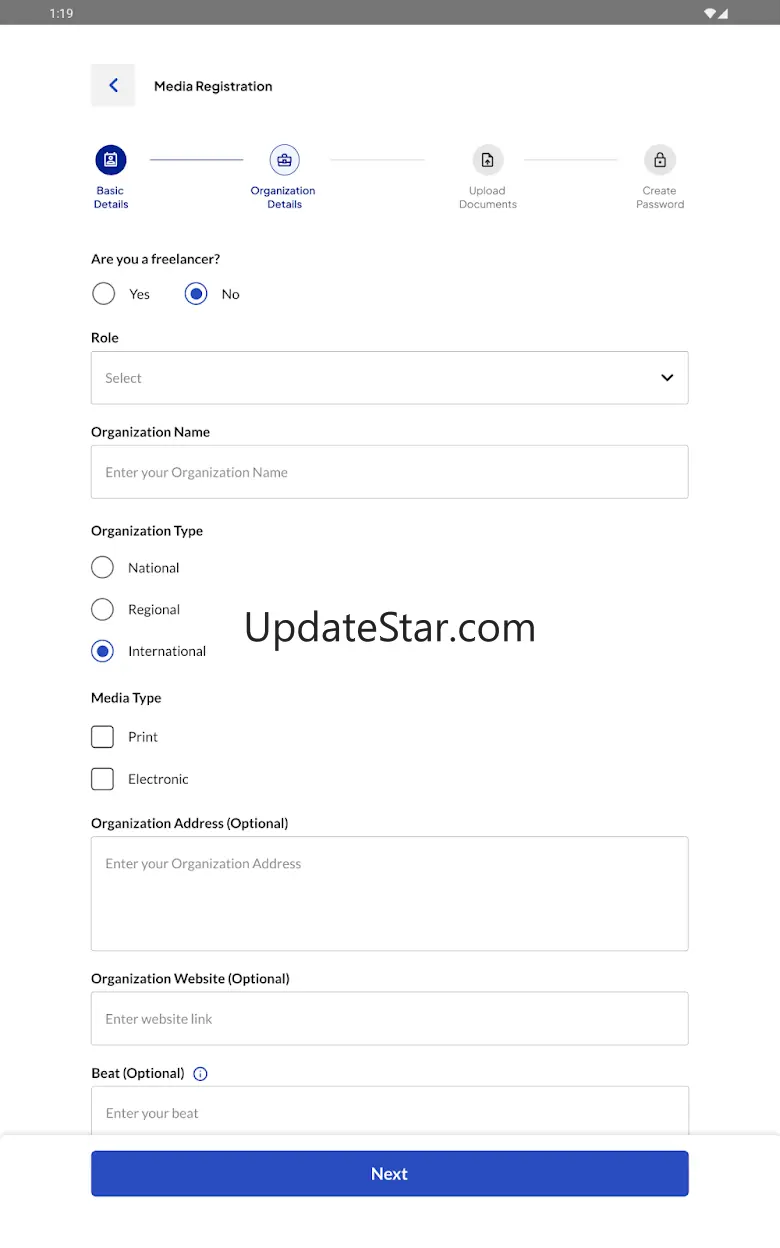This screenshot has height=1248, width=780.
Task: Check the Wi-Fi status bar icon
Action: click(710, 13)
